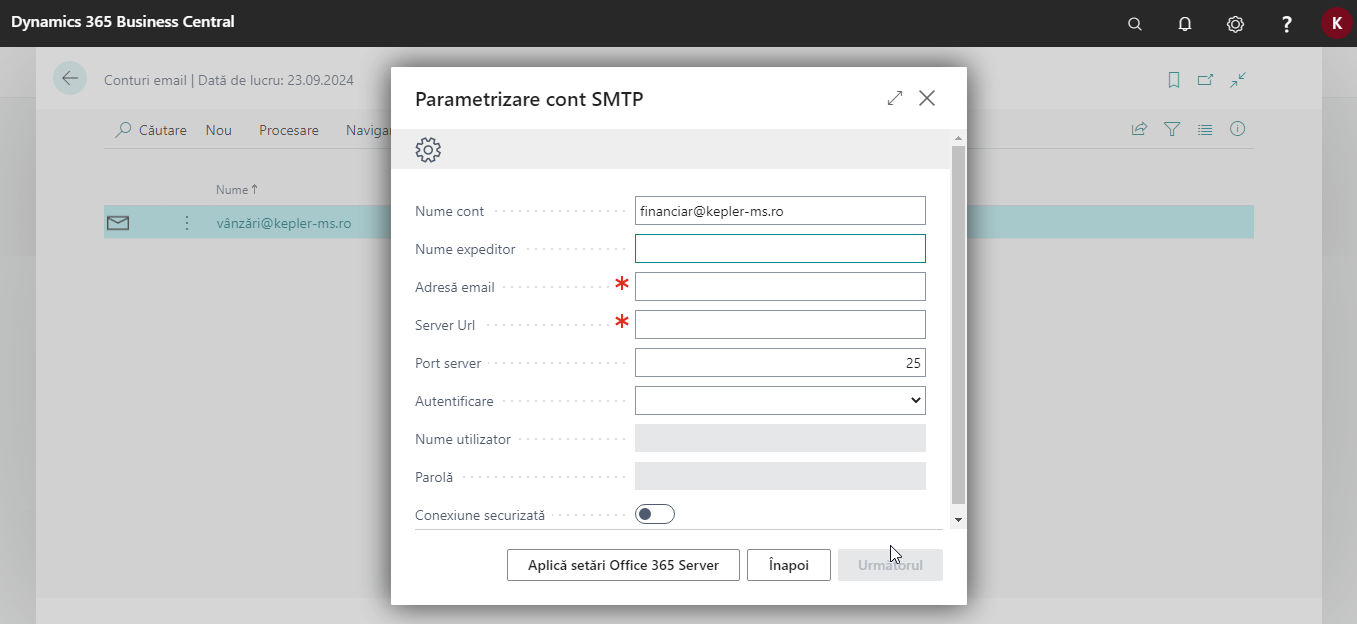Image resolution: width=1357 pixels, height=624 pixels.
Task: Click the bookmark icon on page
Action: coord(1174,80)
